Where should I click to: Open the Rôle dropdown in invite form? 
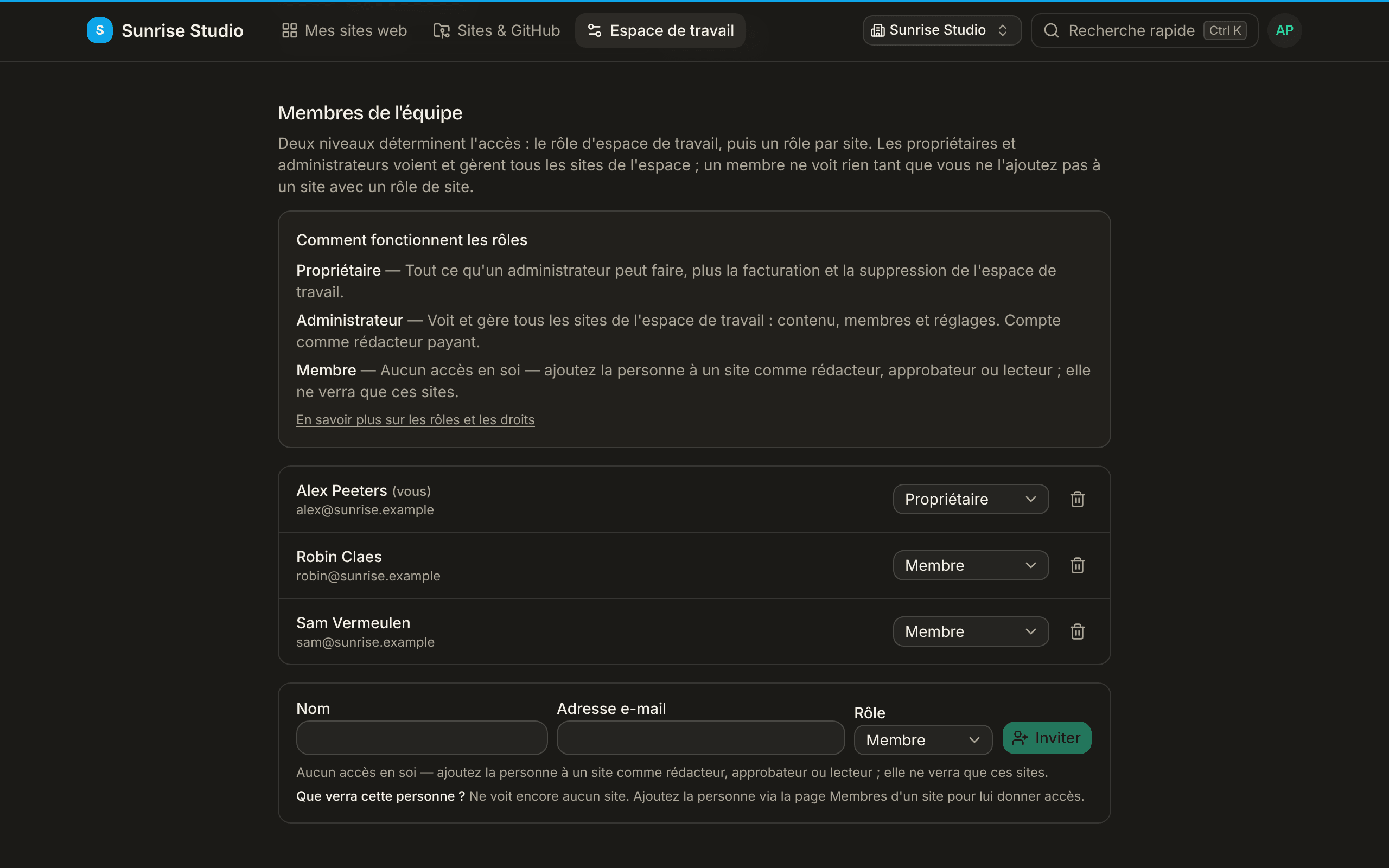(923, 740)
